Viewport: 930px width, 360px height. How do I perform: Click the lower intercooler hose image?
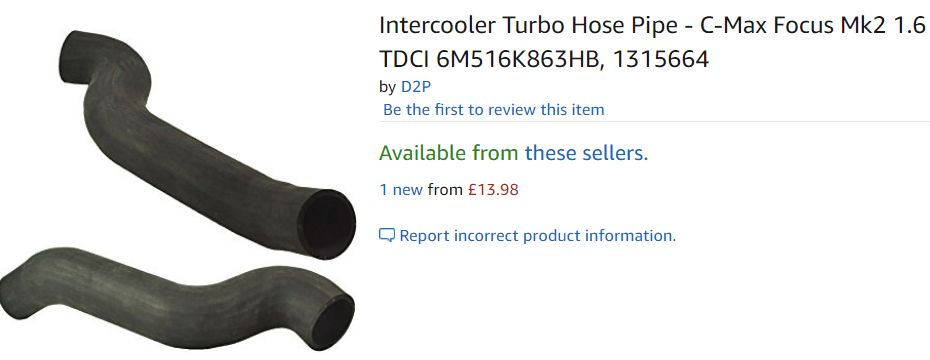178,297
